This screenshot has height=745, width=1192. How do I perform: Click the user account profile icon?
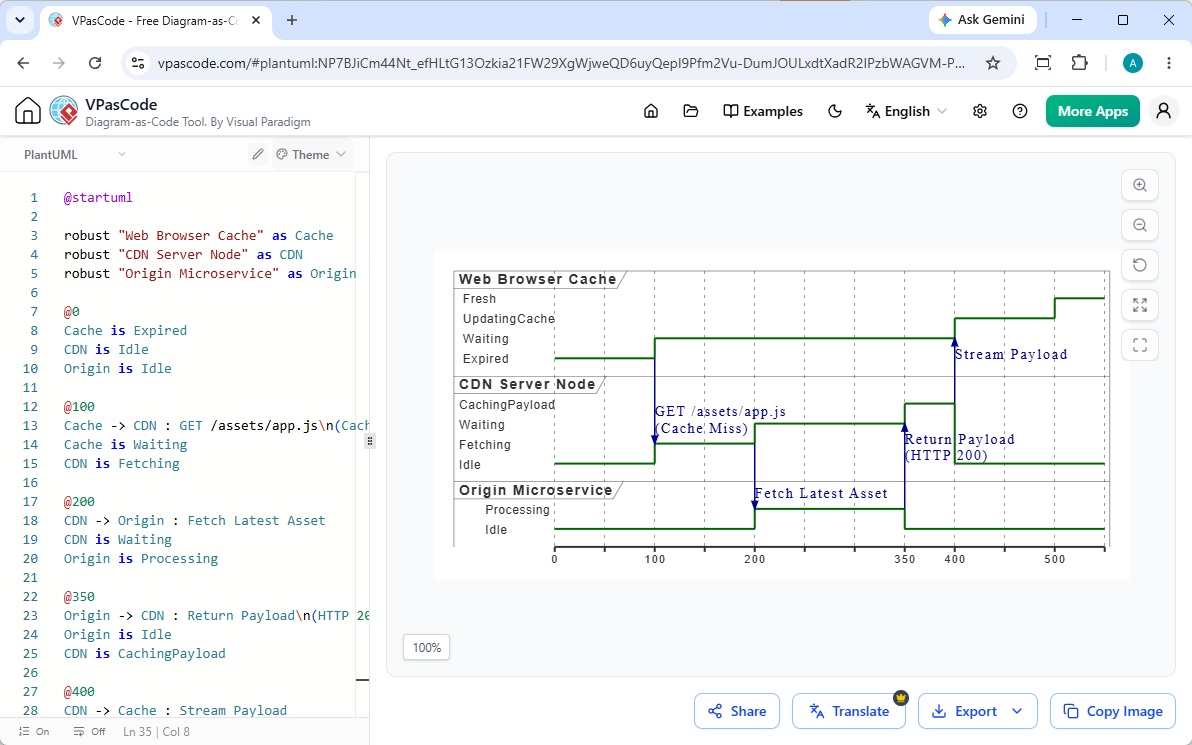point(1163,111)
